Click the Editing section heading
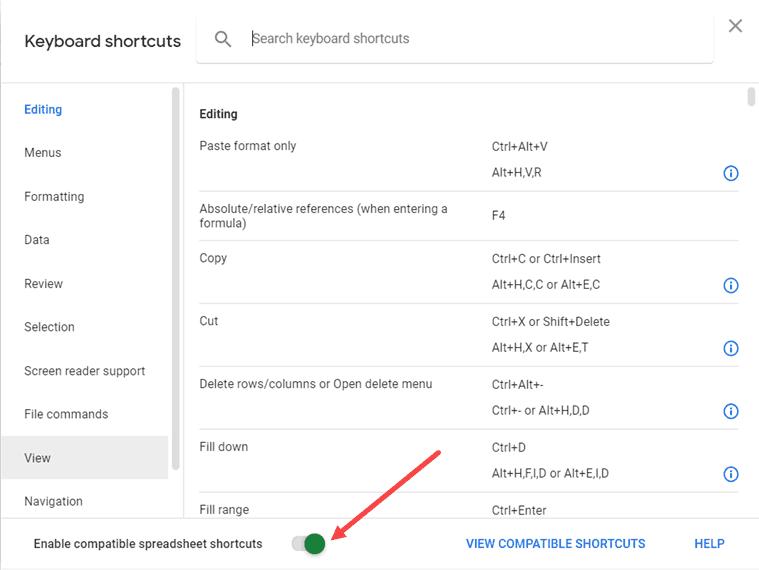Viewport: 759px width, 570px height. (x=218, y=114)
